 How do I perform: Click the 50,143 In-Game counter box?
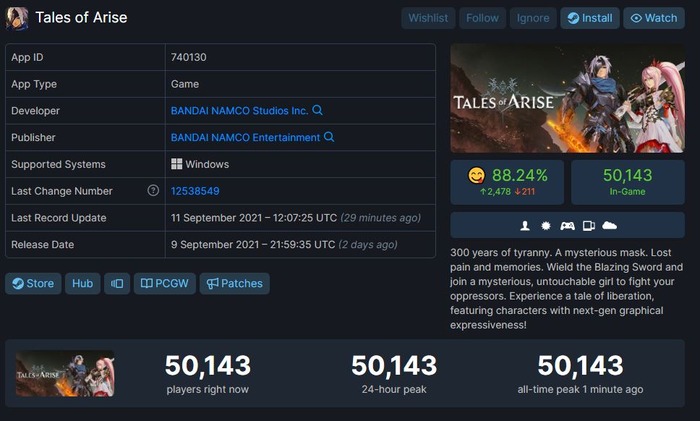coord(628,182)
